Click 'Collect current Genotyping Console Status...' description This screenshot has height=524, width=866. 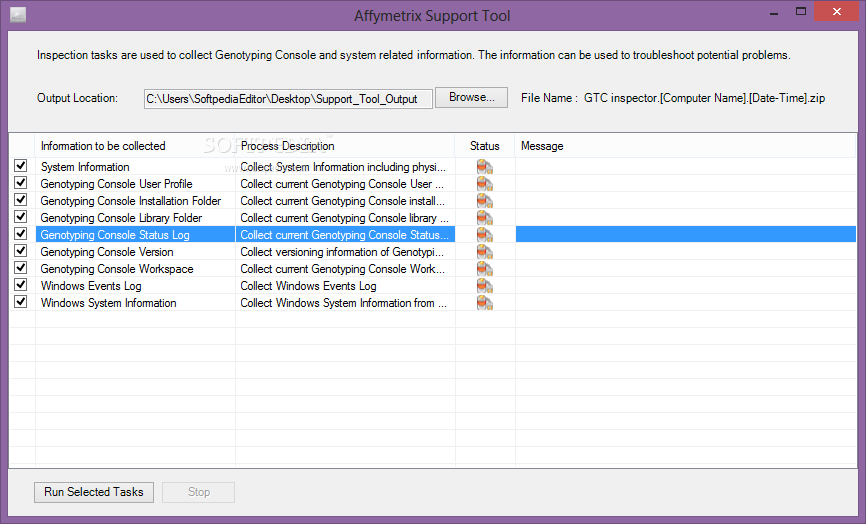(x=344, y=235)
